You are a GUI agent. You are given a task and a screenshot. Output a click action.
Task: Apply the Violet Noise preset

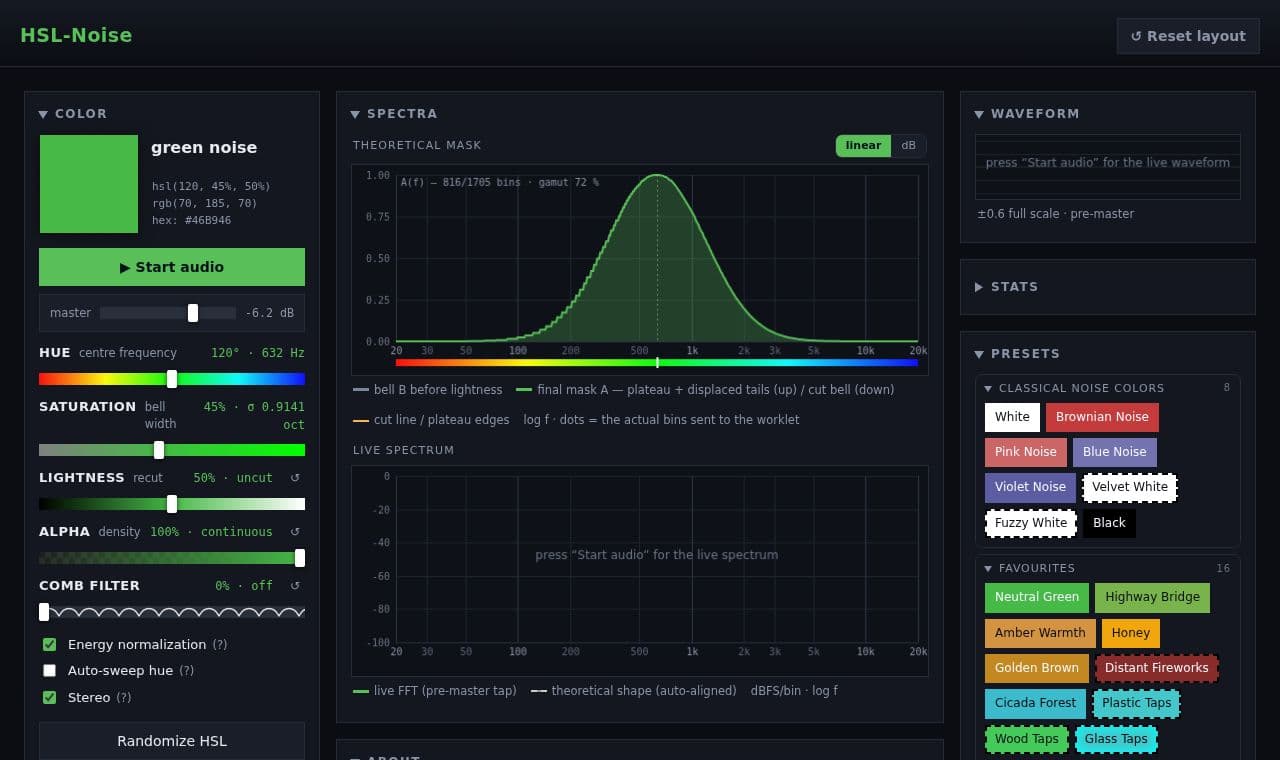point(1030,487)
